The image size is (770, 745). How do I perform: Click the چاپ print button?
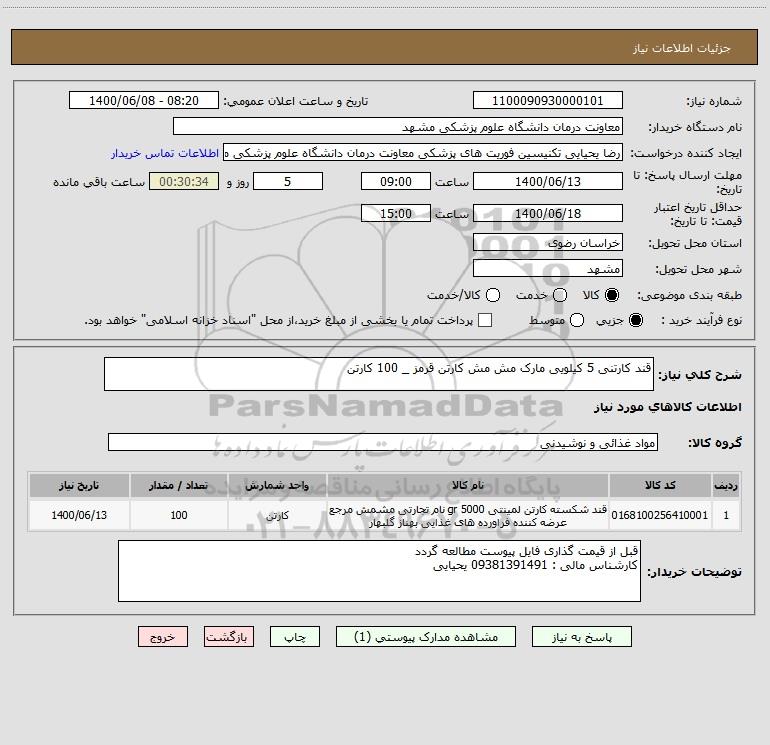(x=295, y=637)
